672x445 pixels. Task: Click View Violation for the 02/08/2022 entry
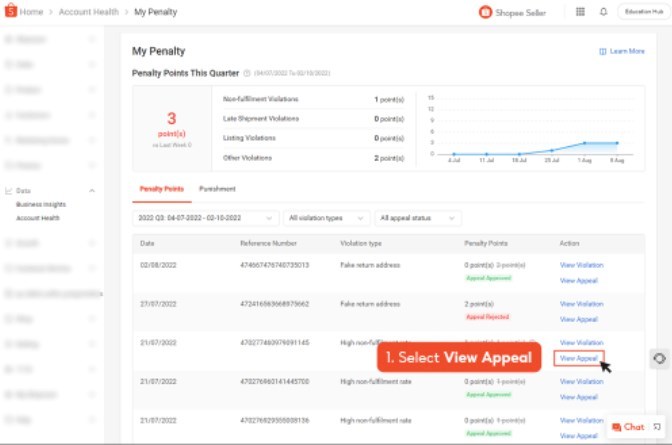click(x=581, y=265)
